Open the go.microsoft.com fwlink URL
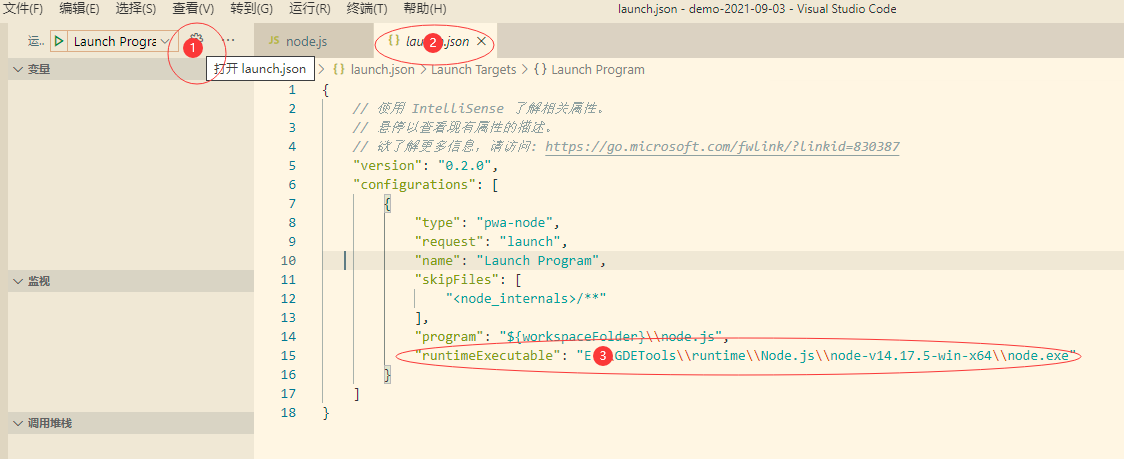1124x459 pixels. [x=722, y=147]
